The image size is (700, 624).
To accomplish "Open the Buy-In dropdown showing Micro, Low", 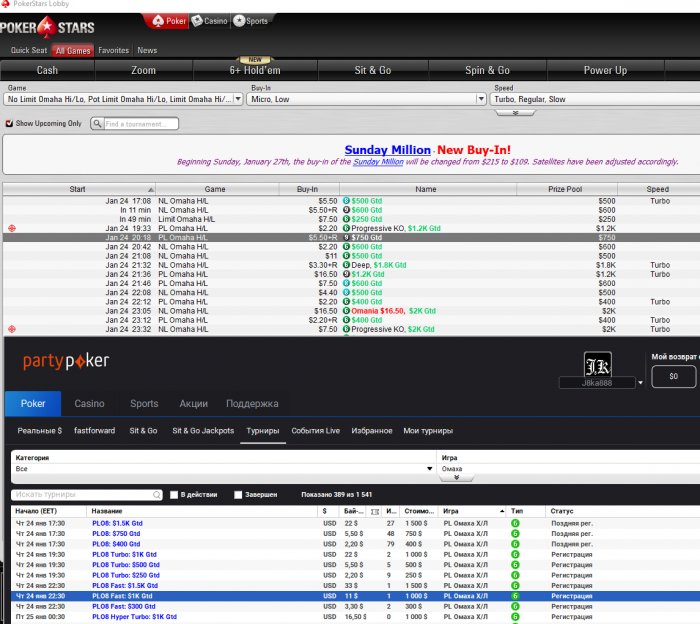I will point(366,99).
